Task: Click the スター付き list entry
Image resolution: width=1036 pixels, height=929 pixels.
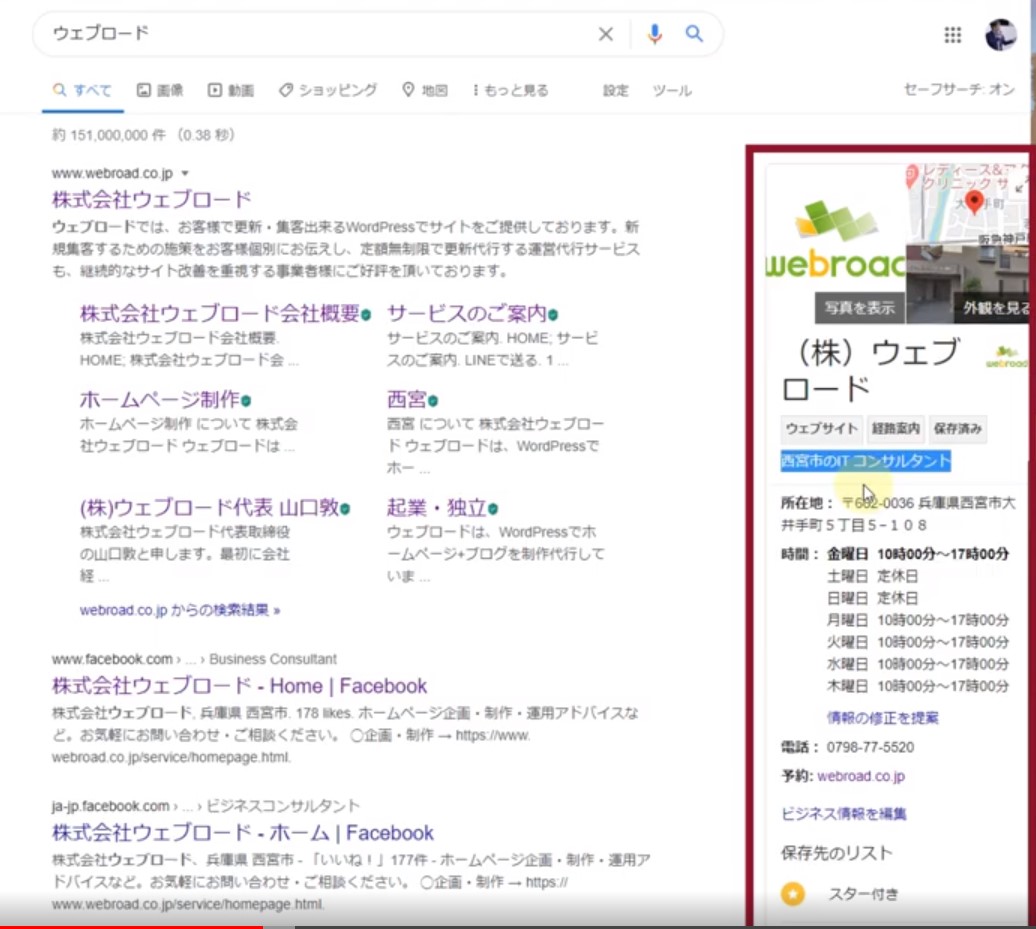Action: click(x=864, y=894)
